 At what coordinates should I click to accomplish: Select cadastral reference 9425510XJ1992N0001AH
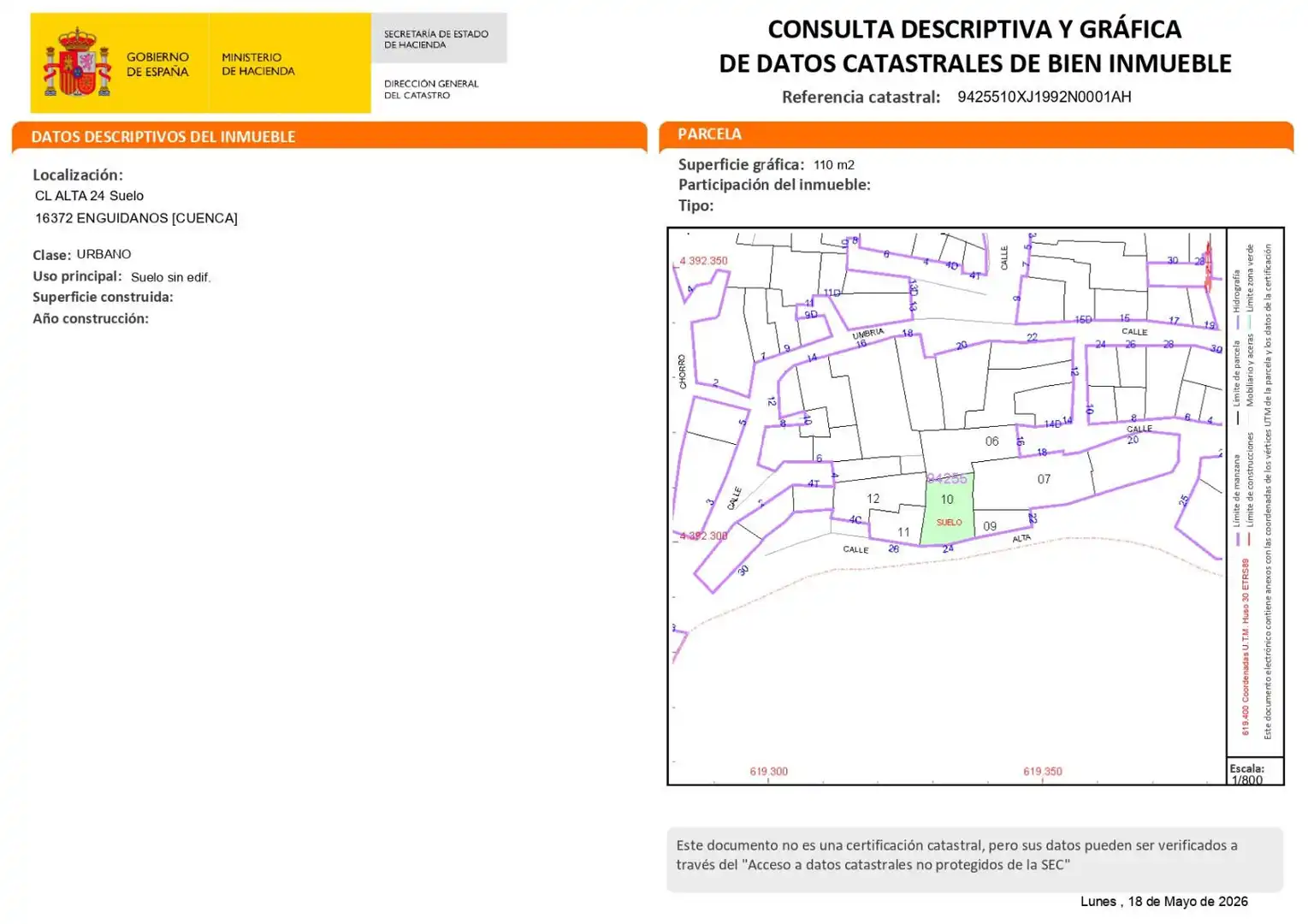[x=1044, y=97]
